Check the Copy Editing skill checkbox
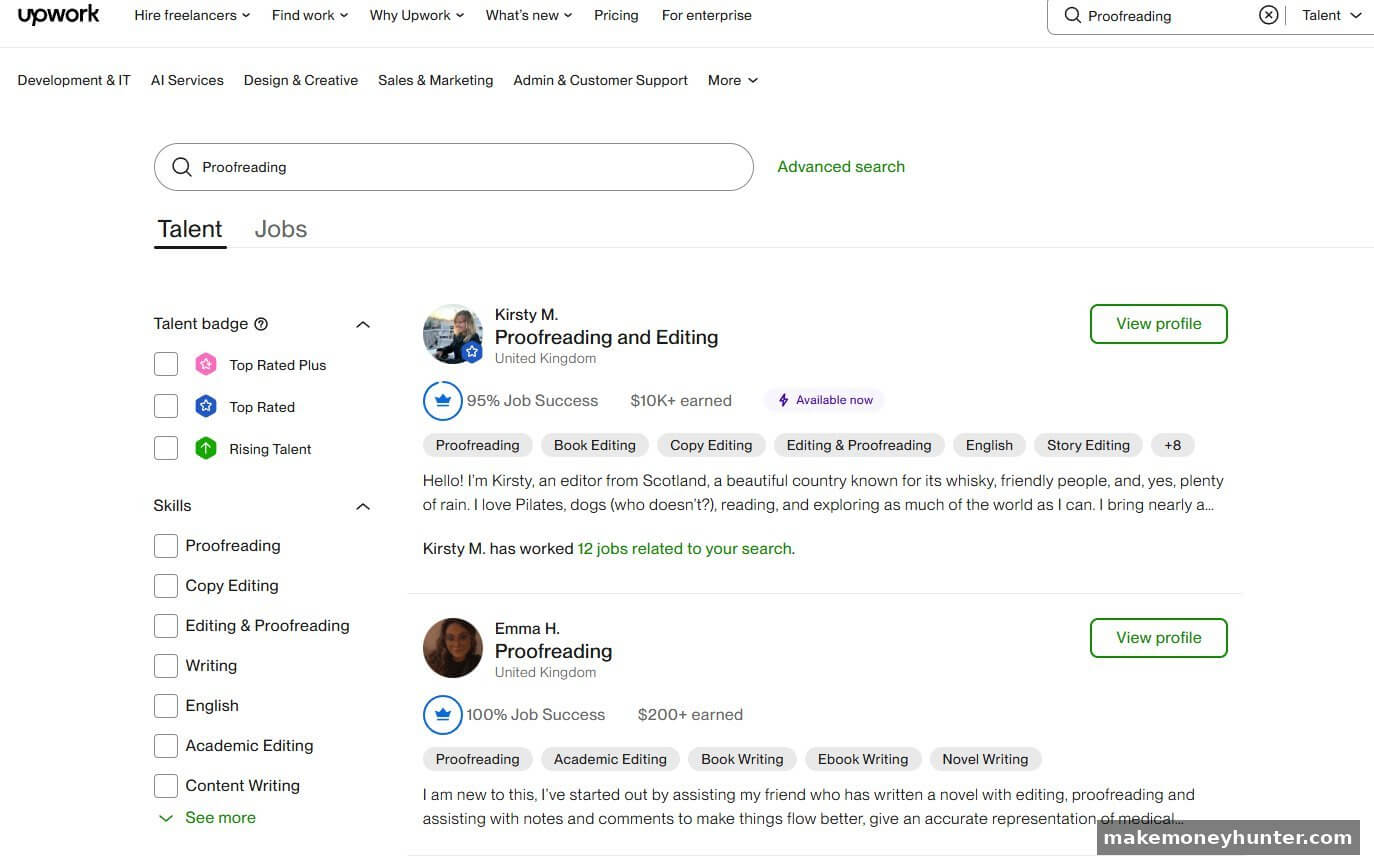The height and width of the screenshot is (865, 1374). 166,586
